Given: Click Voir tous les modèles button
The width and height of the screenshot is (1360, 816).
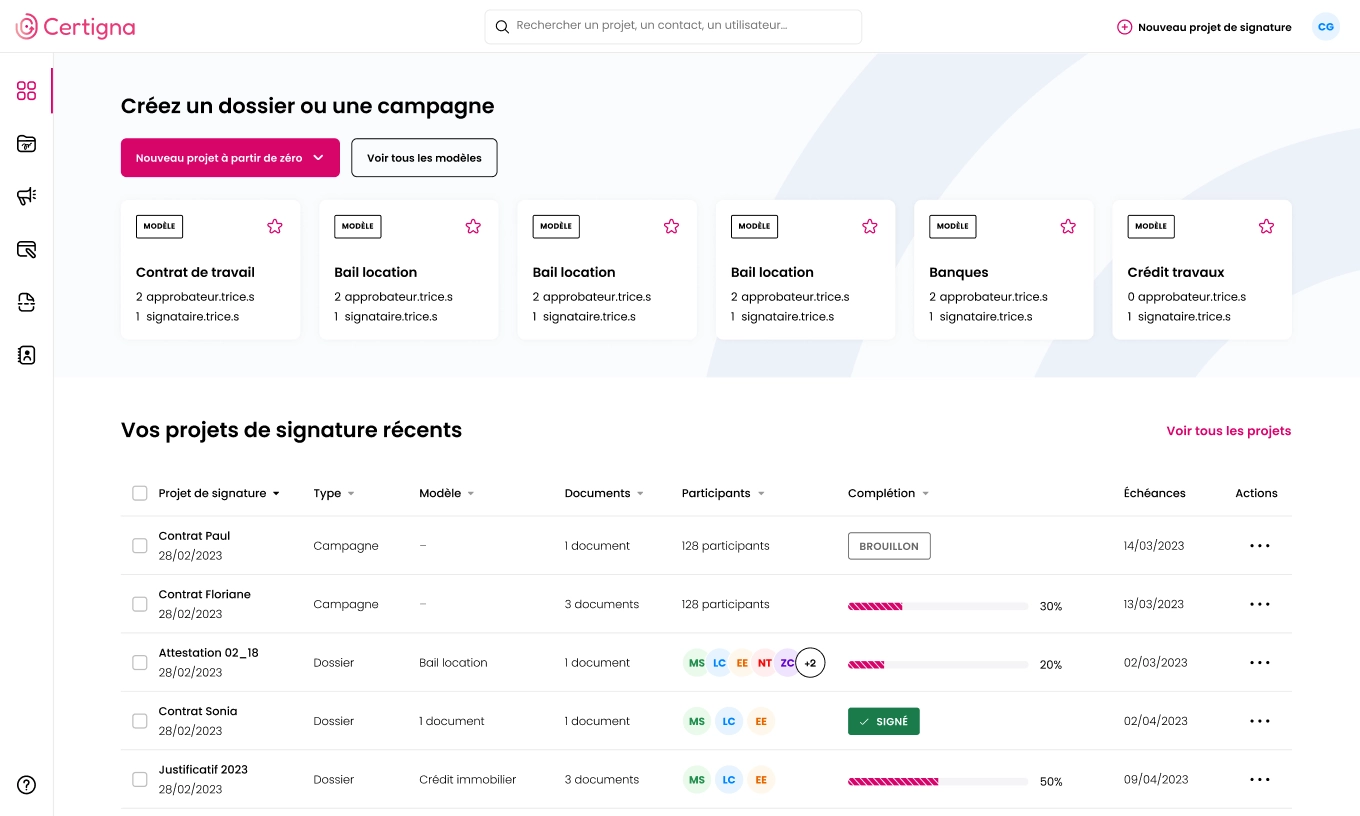Looking at the screenshot, I should [x=424, y=158].
